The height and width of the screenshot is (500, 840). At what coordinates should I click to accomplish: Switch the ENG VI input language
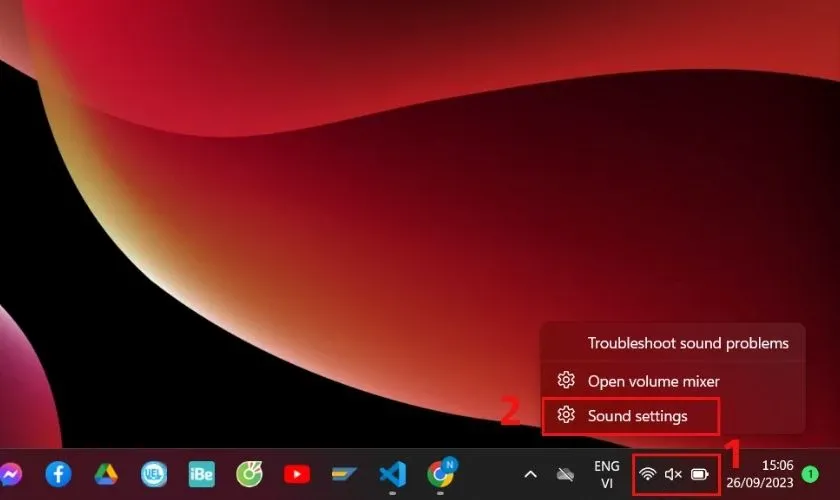click(x=606, y=474)
